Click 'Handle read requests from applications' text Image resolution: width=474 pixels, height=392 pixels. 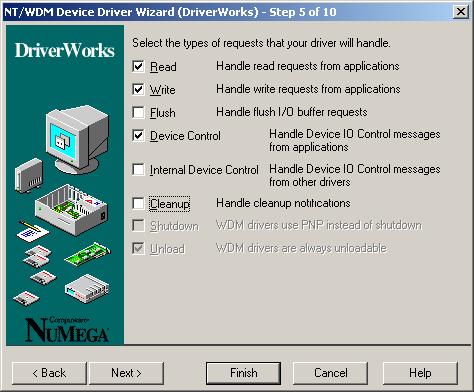click(308, 66)
